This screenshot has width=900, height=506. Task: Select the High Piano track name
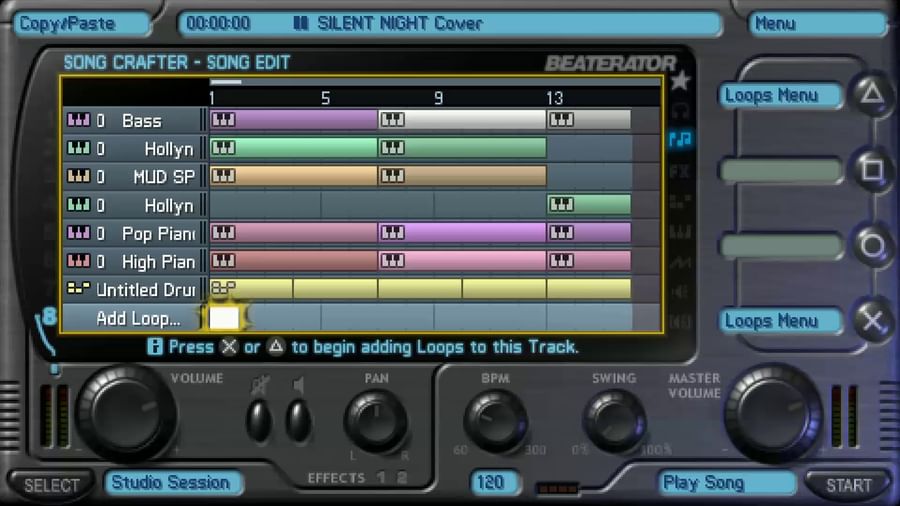point(158,262)
